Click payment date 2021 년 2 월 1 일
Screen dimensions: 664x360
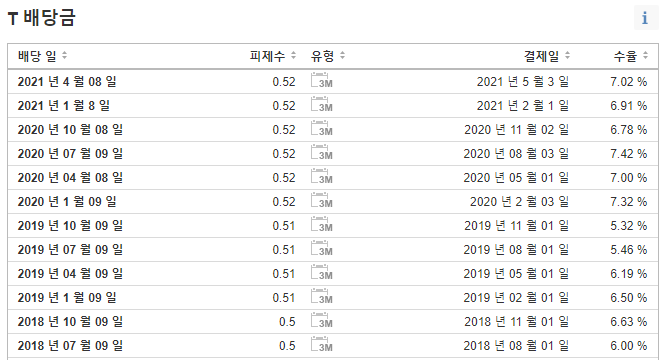point(523,105)
